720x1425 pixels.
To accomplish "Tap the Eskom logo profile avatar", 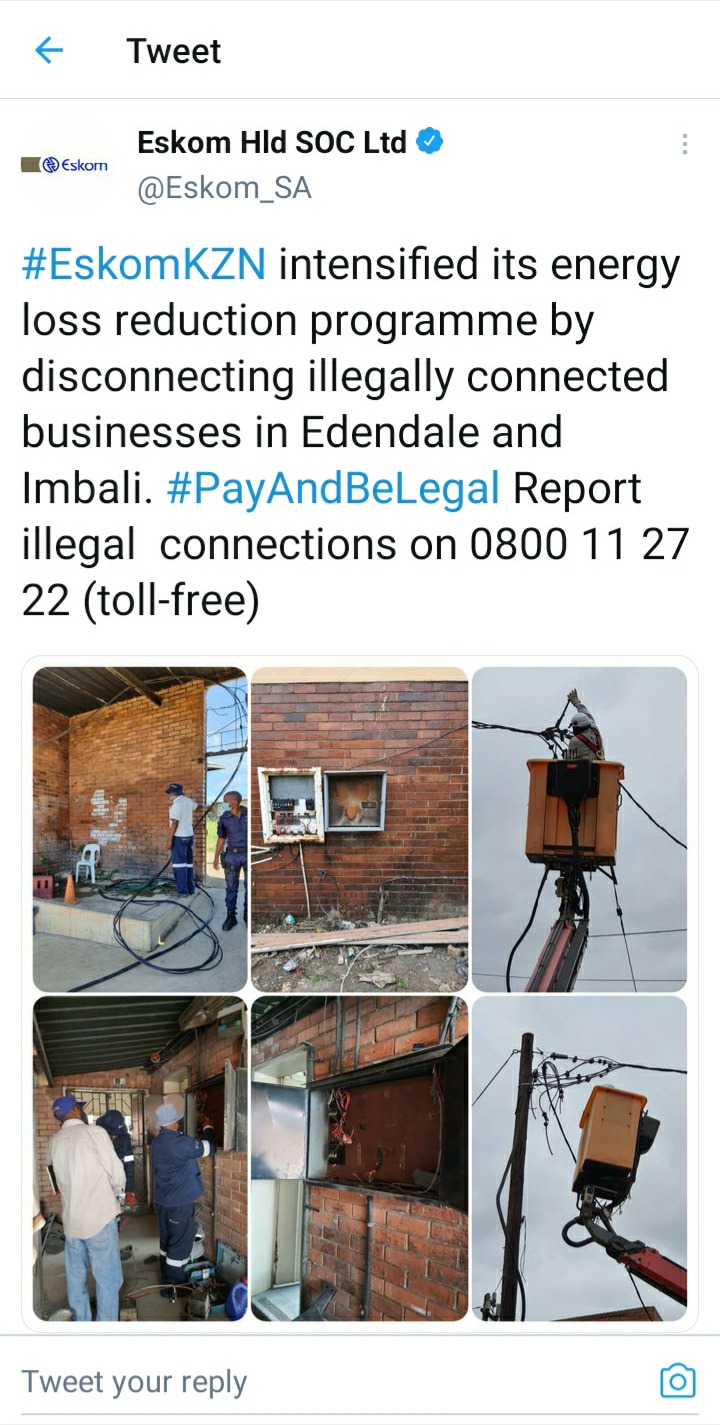I will click(65, 165).
